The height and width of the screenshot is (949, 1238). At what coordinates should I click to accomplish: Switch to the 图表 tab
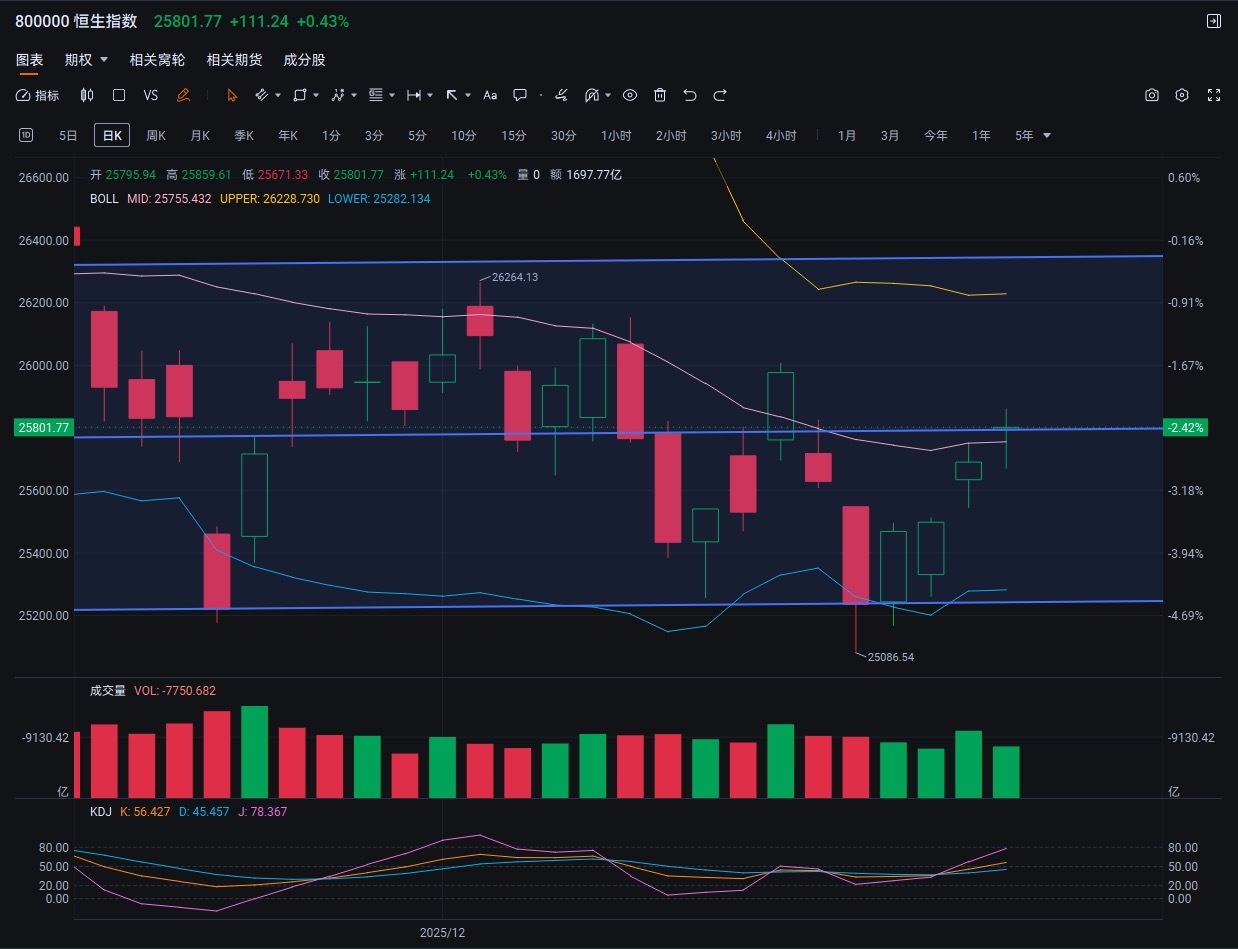coord(29,60)
